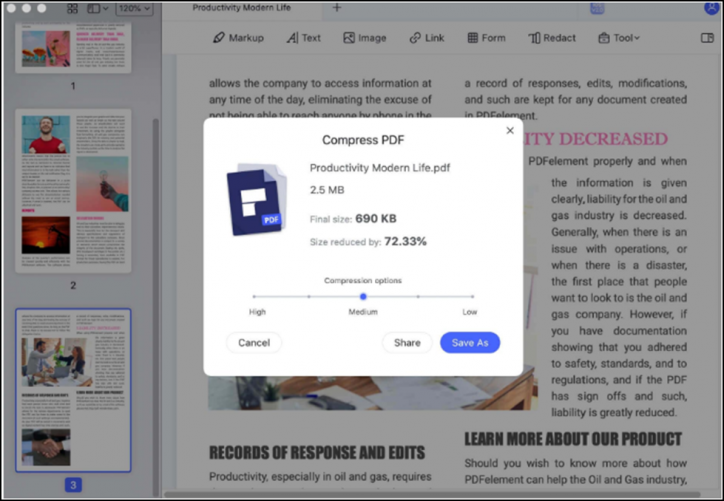Select the Productivity Modern Life tab

point(241,8)
